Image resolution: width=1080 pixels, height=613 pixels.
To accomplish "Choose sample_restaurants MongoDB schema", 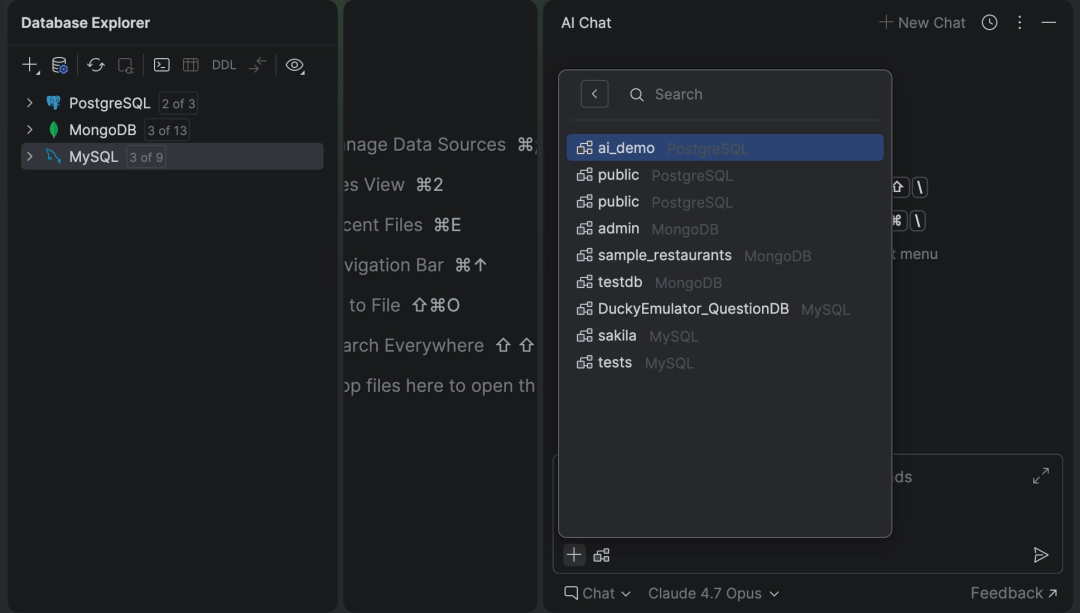I will coord(725,256).
